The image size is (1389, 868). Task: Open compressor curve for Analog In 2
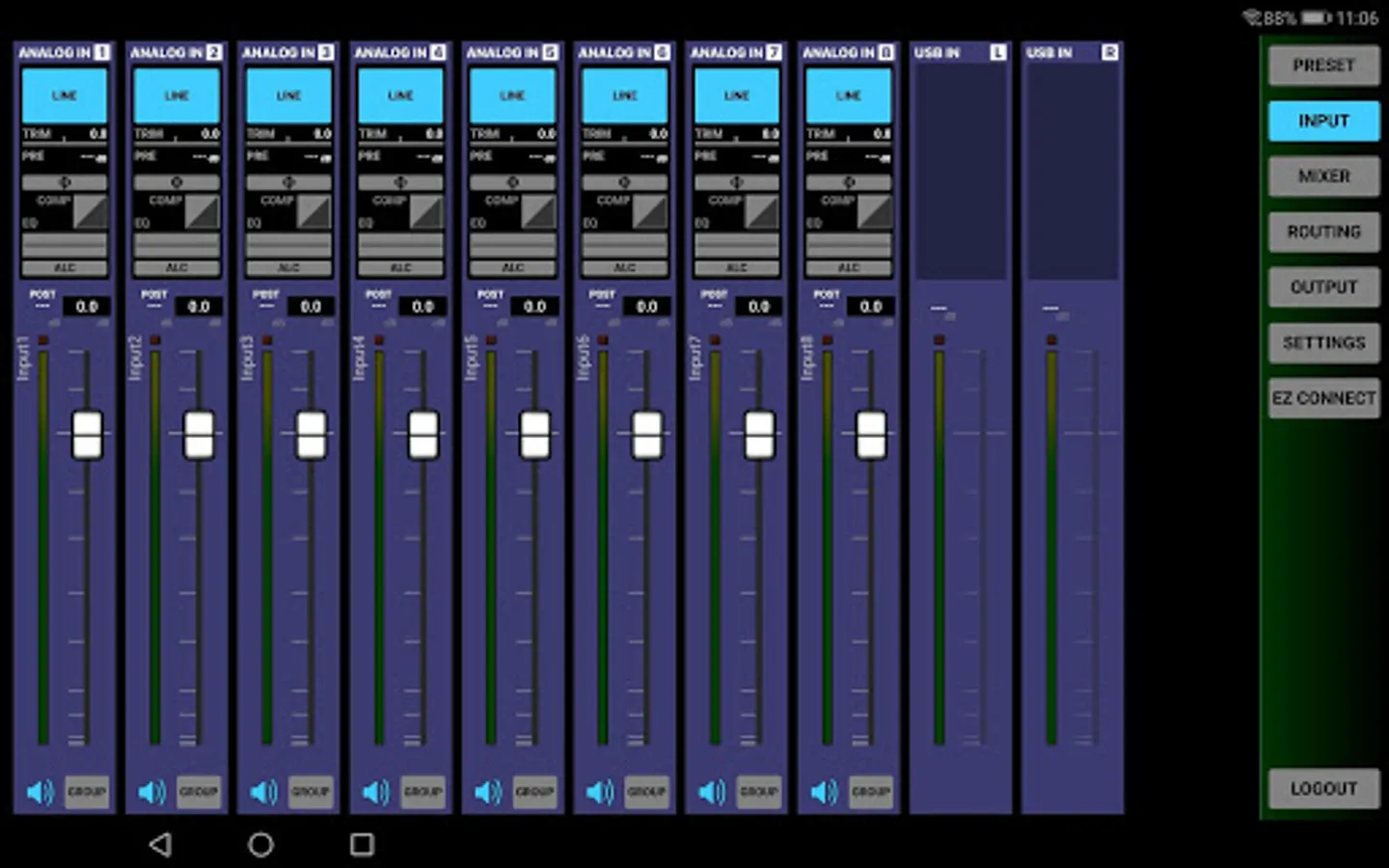point(202,211)
